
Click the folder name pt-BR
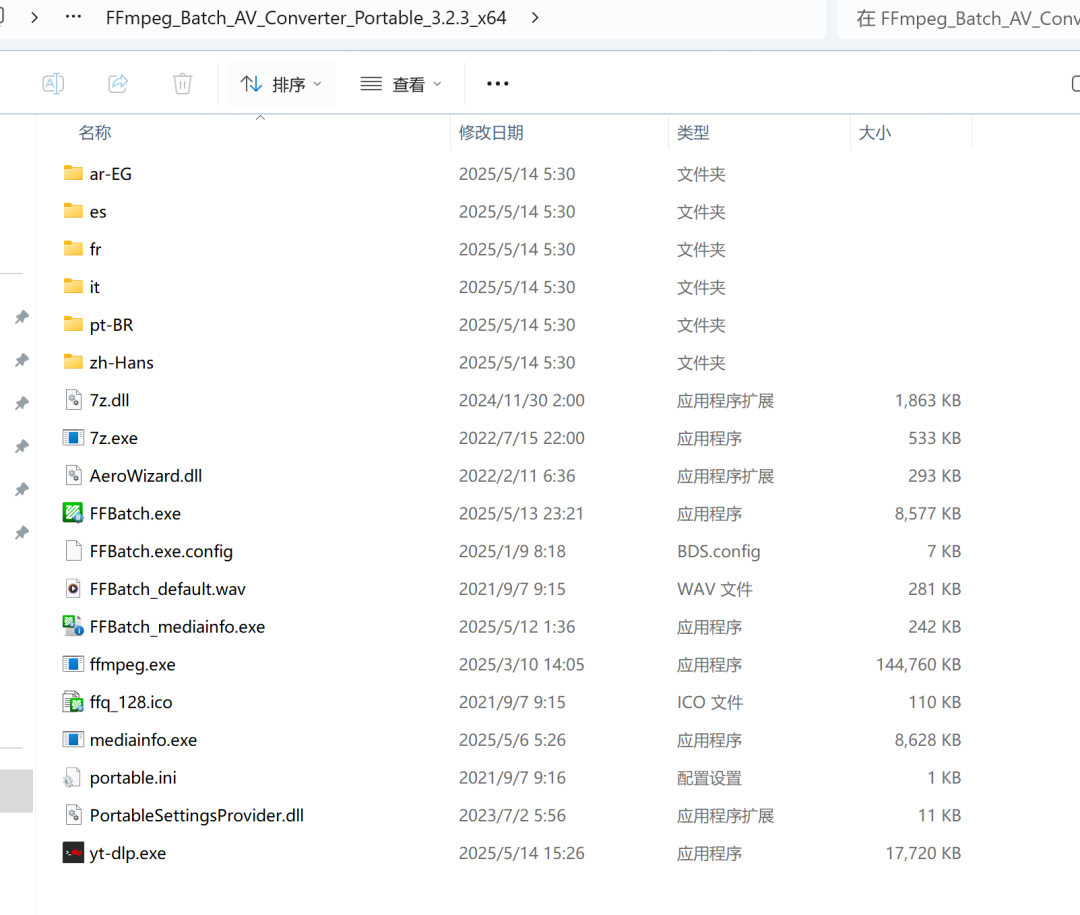[112, 325]
